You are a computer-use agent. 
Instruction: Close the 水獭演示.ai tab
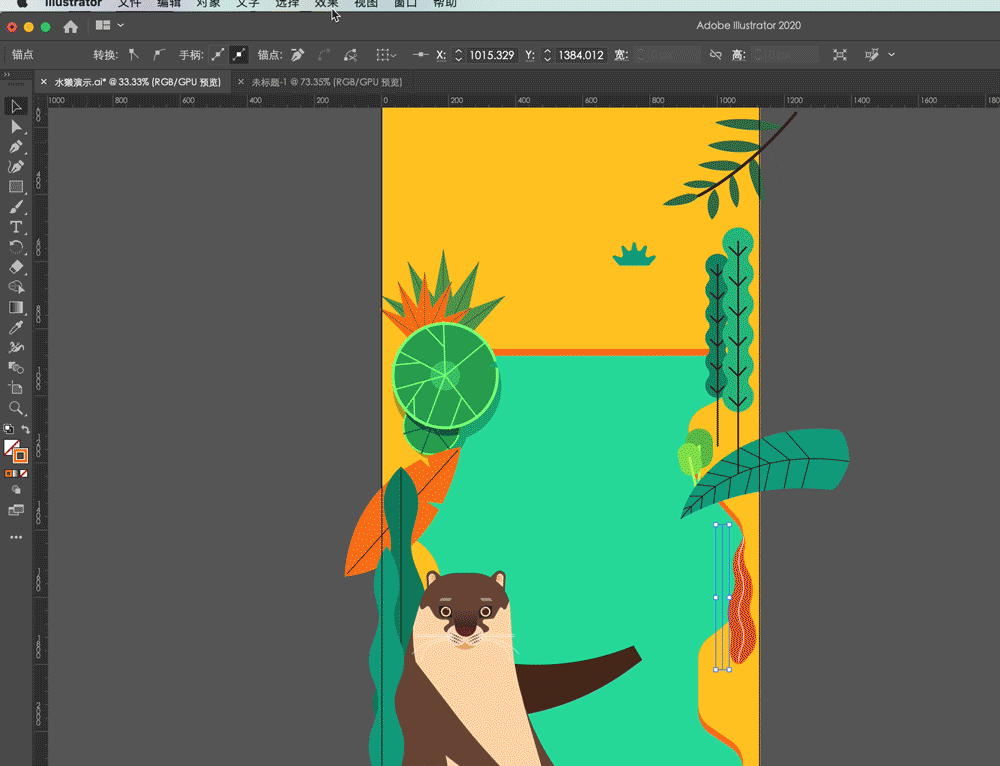pos(43,82)
